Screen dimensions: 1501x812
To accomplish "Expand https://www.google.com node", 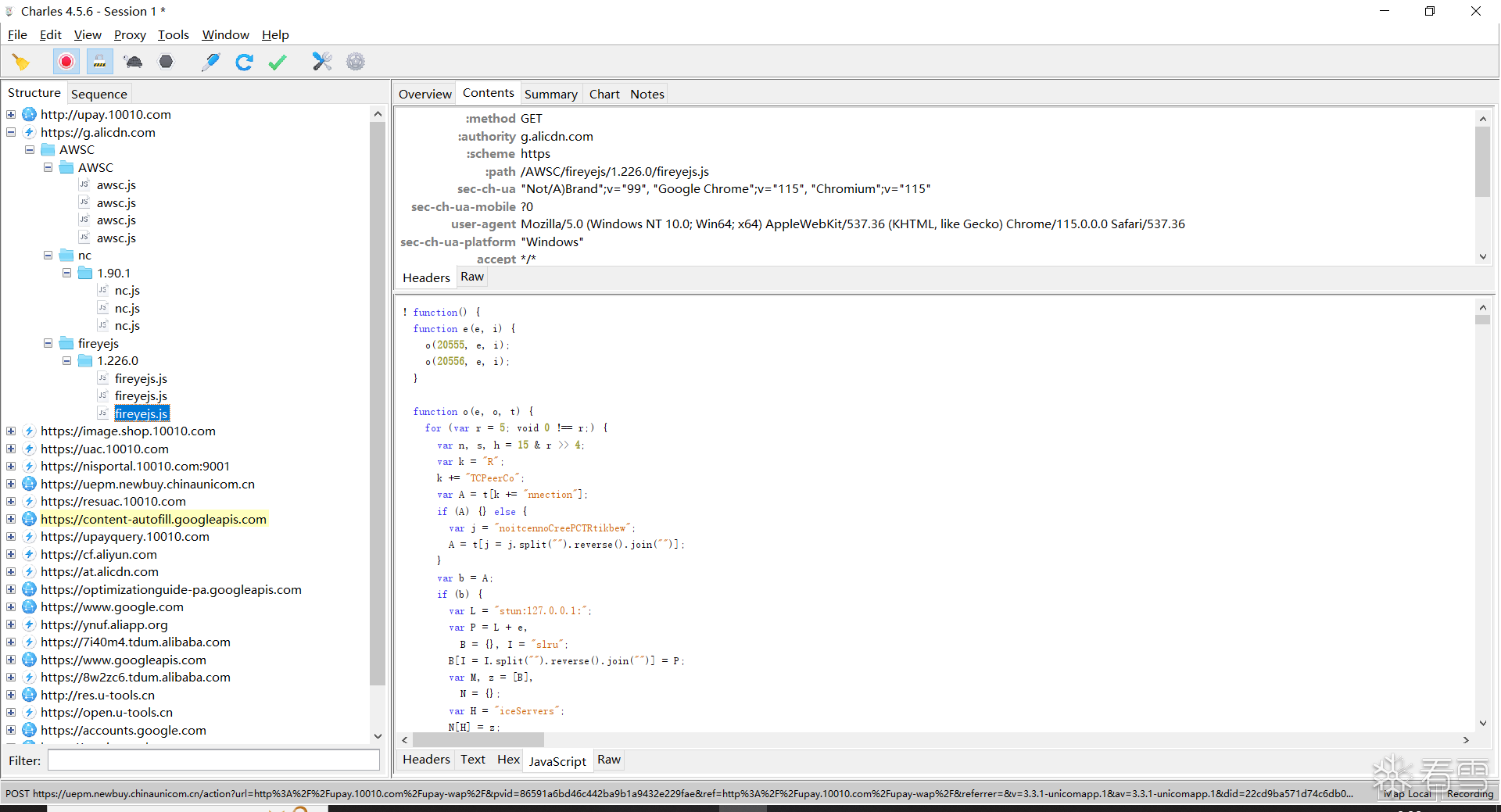I will coord(11,606).
